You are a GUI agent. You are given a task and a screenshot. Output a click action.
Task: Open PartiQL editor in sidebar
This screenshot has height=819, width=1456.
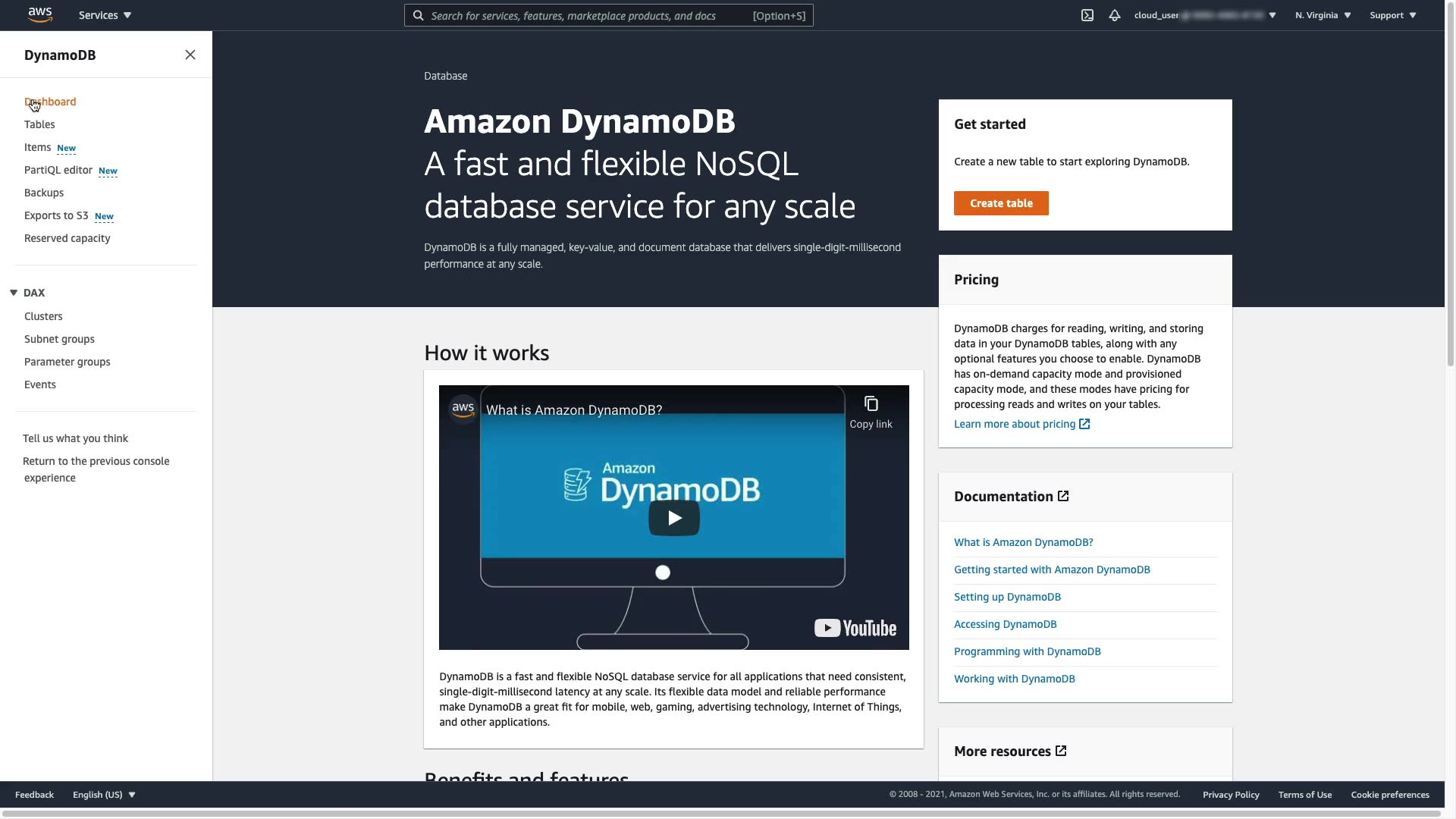[58, 170]
